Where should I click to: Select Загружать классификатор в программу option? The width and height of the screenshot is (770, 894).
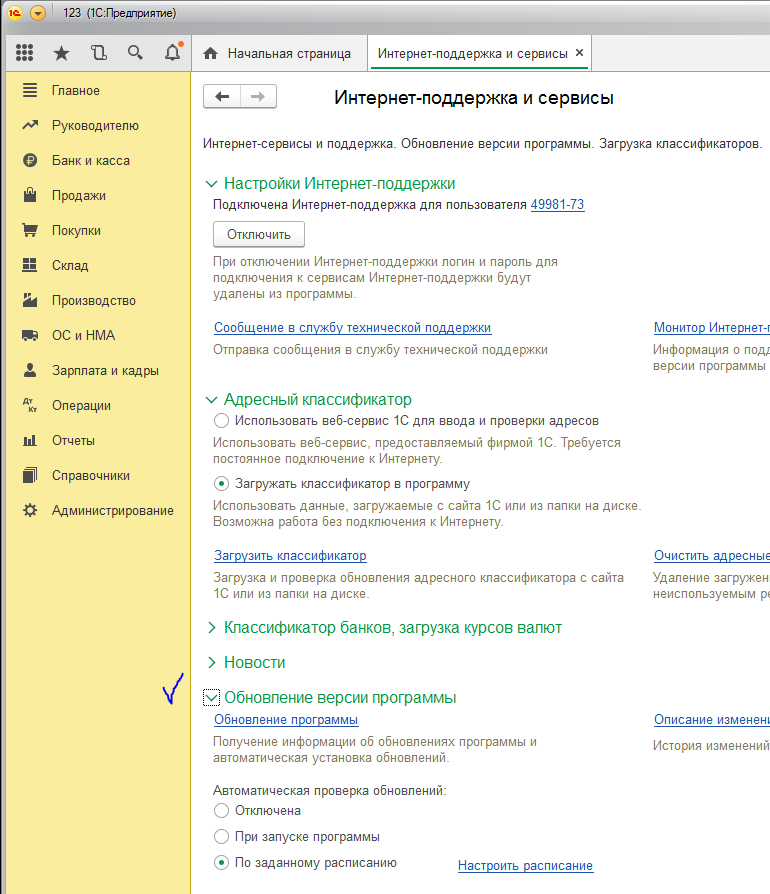pos(221,483)
